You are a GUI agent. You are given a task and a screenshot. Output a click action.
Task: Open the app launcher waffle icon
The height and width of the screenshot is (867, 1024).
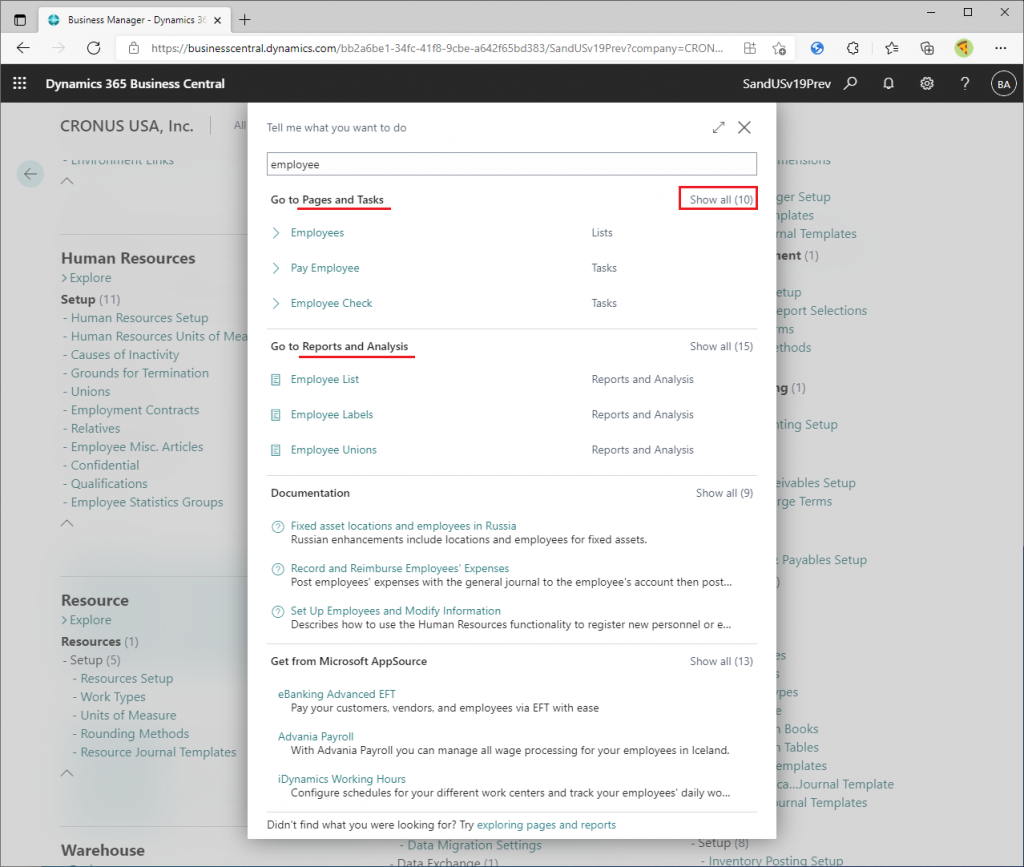[x=20, y=84]
